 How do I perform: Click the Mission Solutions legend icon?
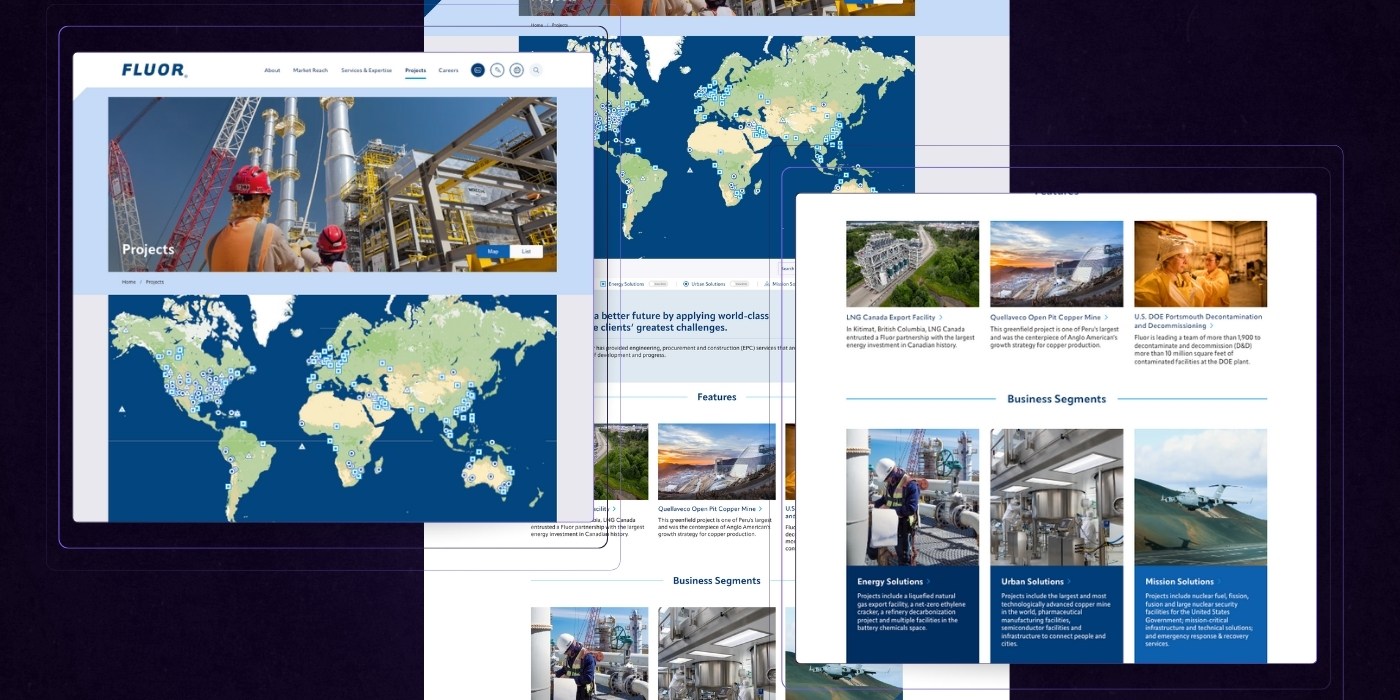tap(765, 284)
